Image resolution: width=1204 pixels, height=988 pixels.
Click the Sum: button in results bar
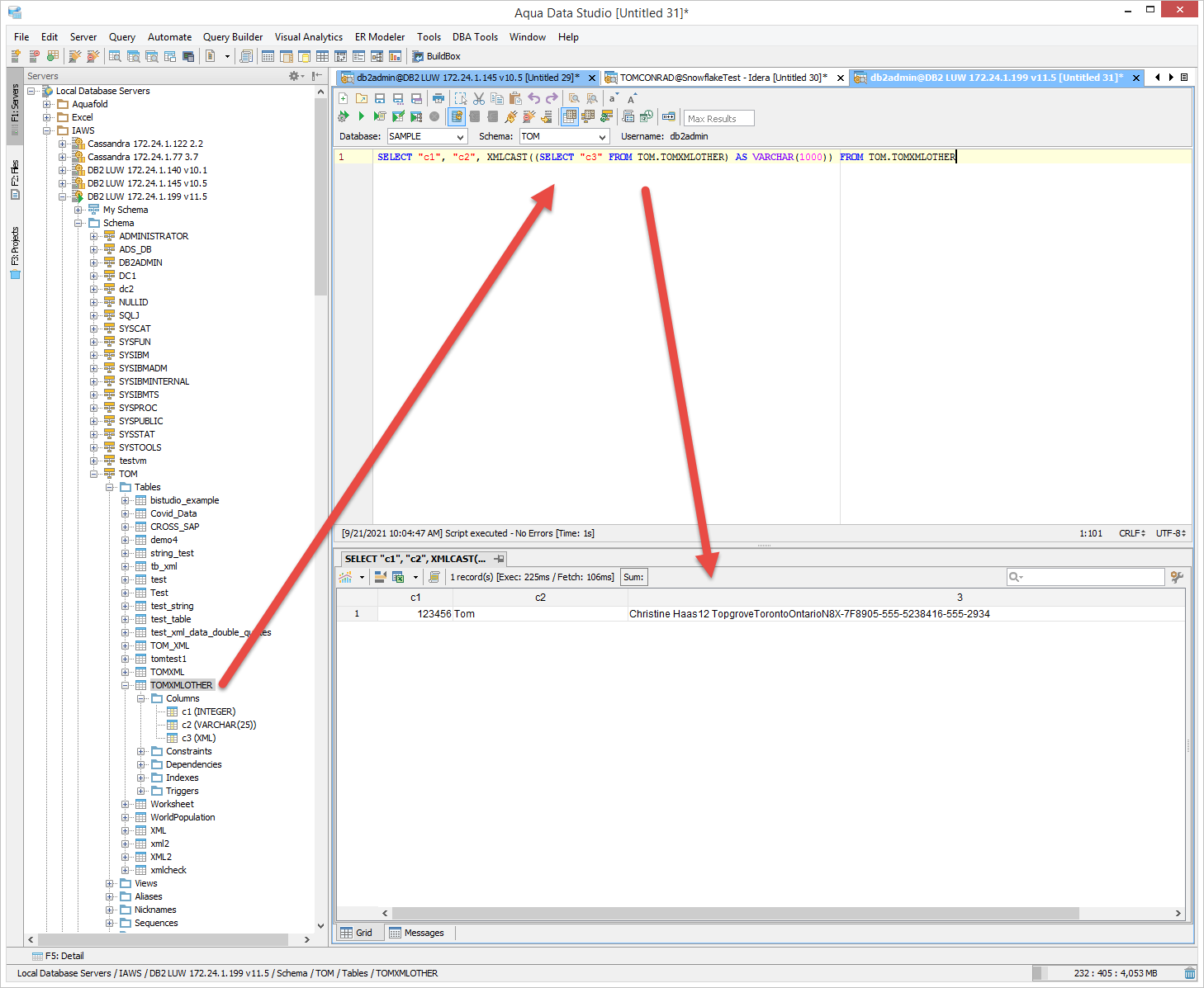coord(633,577)
